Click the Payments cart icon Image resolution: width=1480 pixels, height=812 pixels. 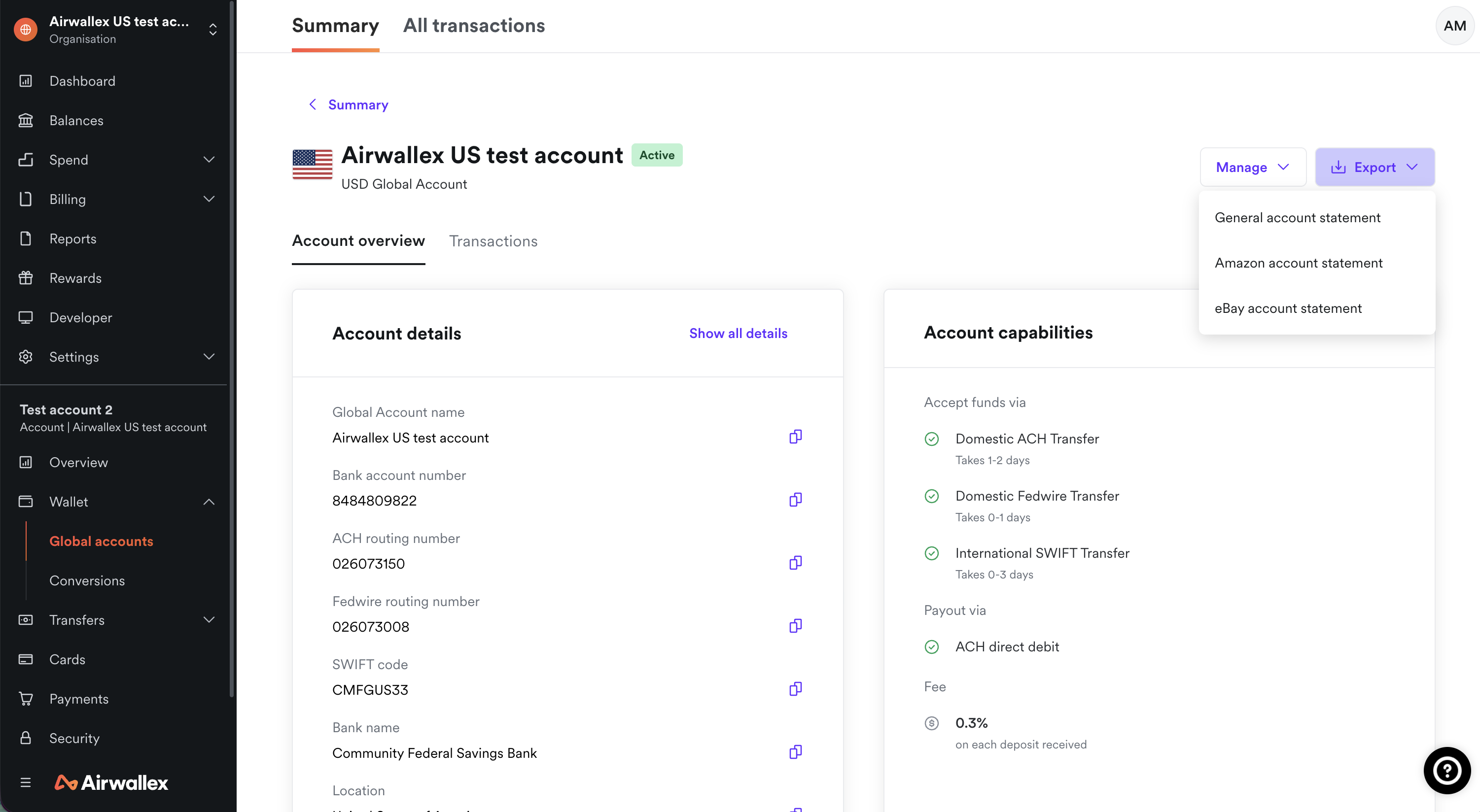25,699
